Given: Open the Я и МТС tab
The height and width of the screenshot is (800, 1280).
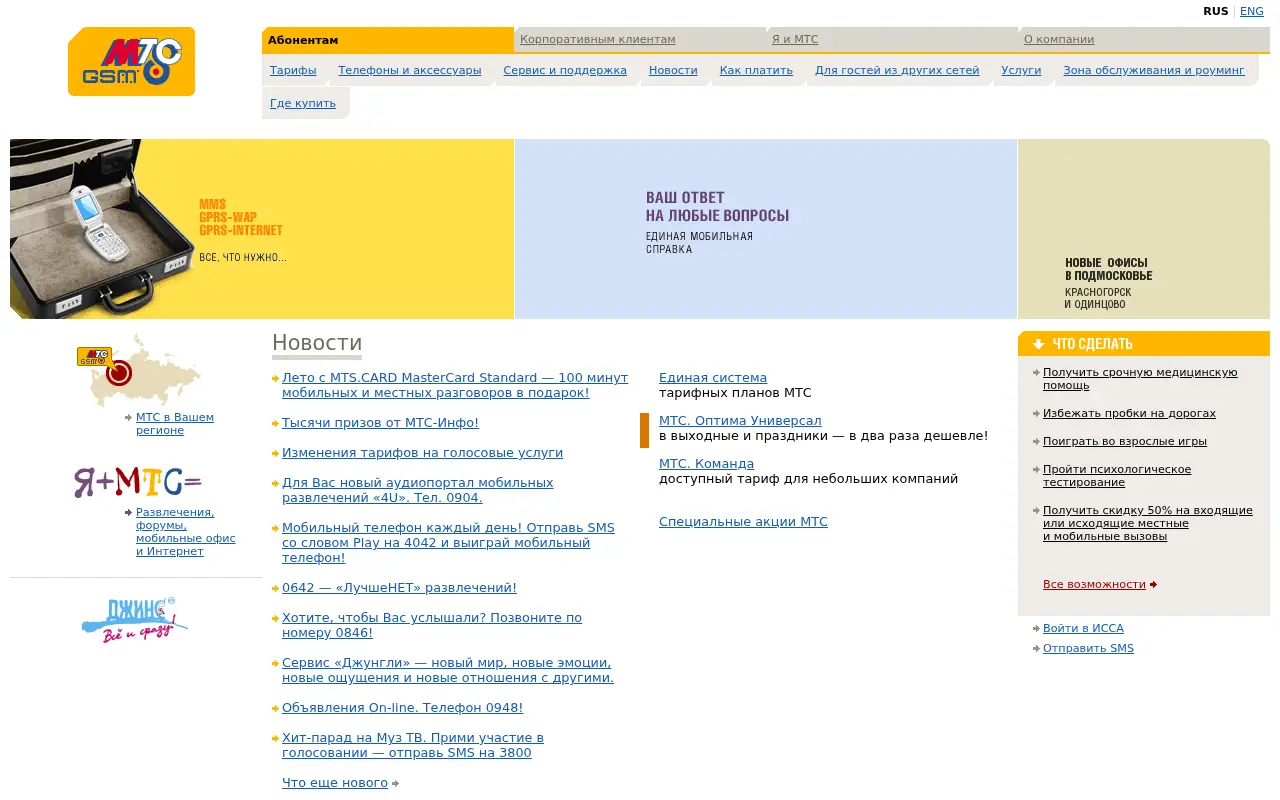Looking at the screenshot, I should coord(795,40).
